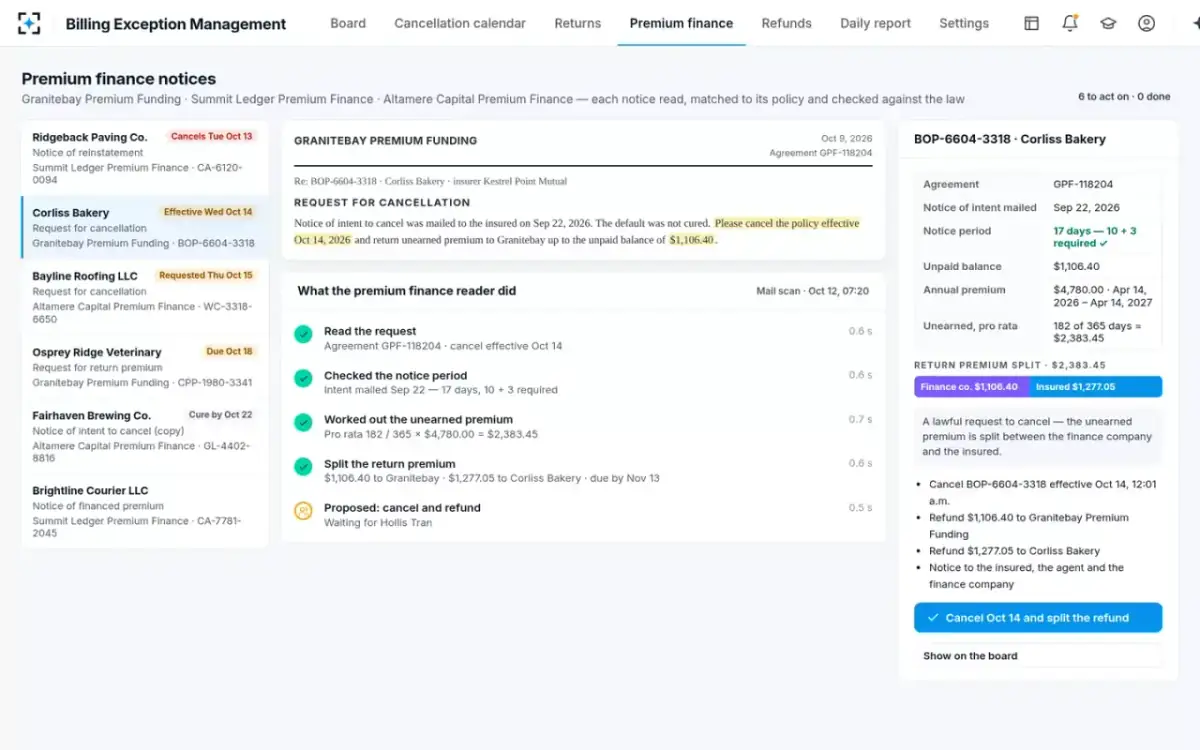Select the Ridgeback Paving Co. notice
1200x750 pixels.
coord(145,158)
